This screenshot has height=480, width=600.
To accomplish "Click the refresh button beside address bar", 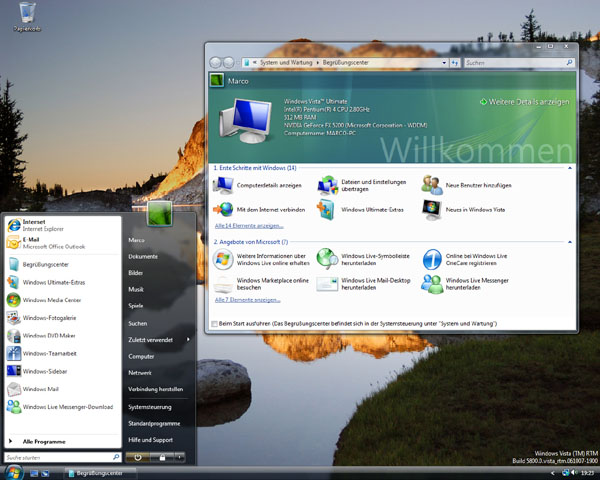I will coord(455,63).
